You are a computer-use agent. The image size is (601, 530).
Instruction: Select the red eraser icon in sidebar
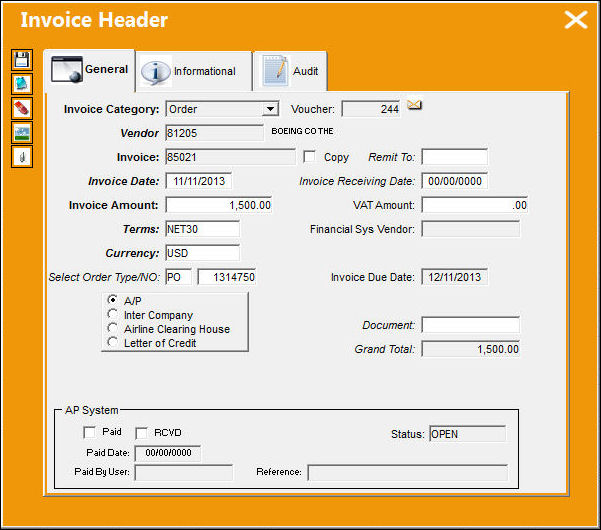click(x=22, y=108)
